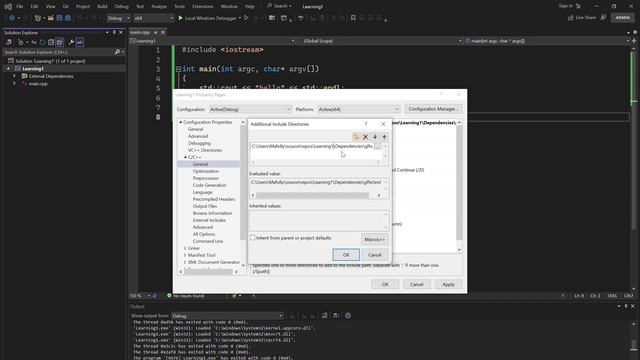
Task: Visual Studio logo icon in title bar
Action: [x=8, y=7]
